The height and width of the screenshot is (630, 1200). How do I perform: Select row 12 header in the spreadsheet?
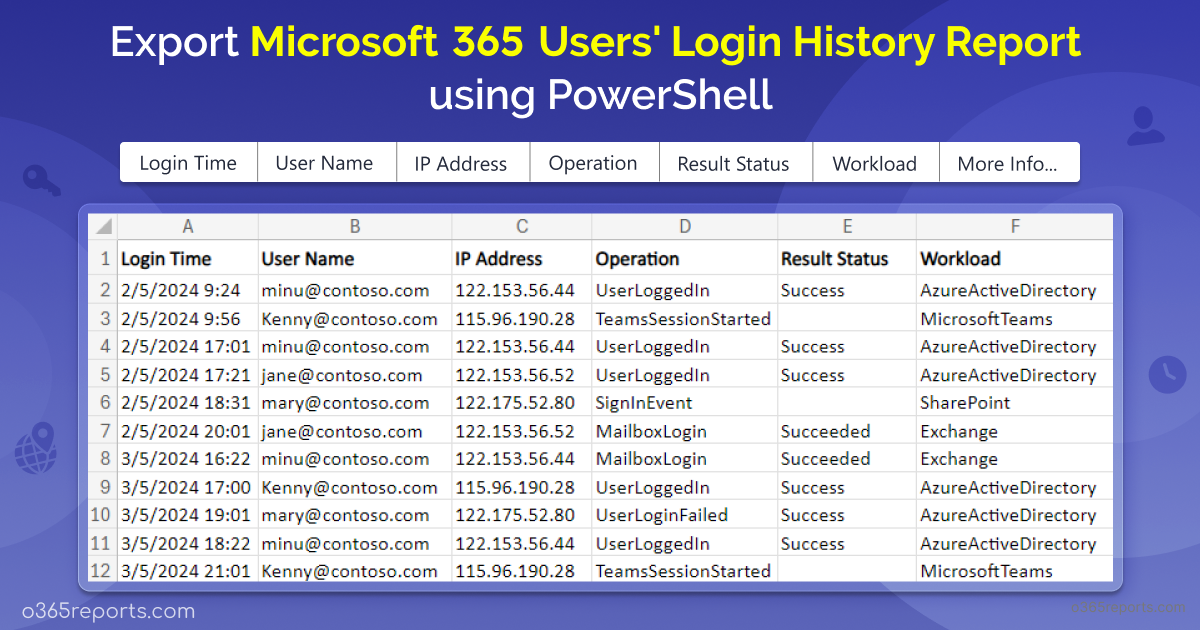[103, 571]
